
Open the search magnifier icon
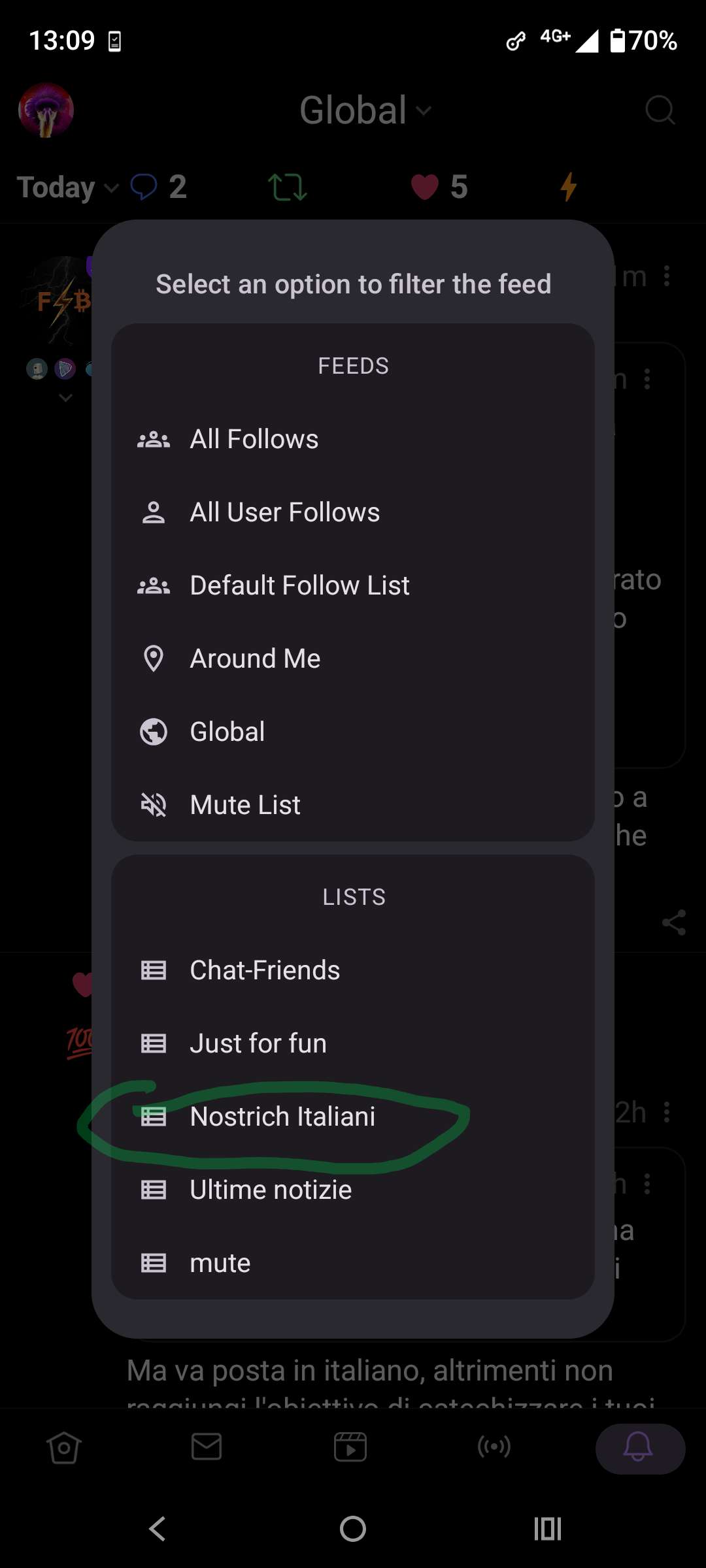(660, 110)
